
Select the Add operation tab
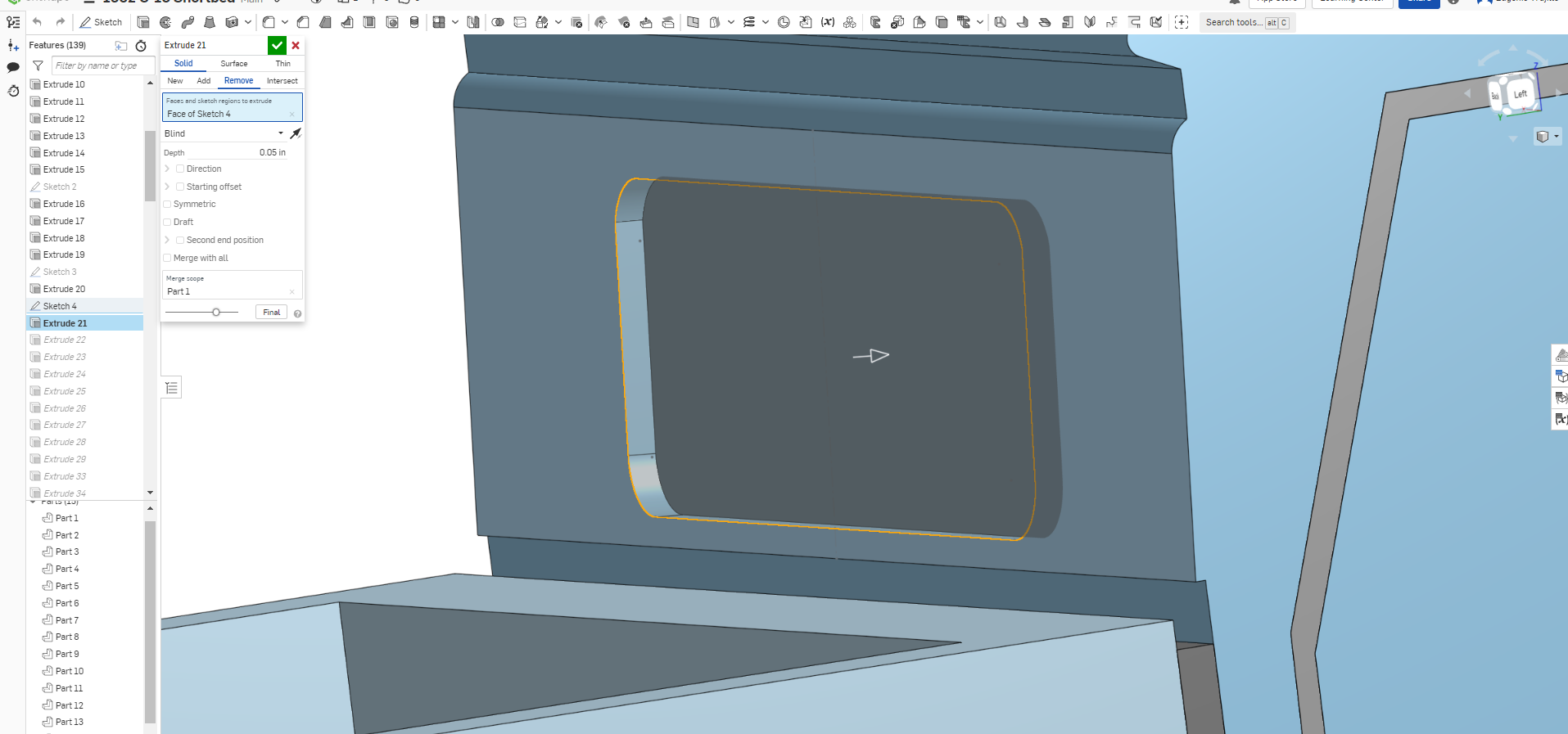click(204, 81)
